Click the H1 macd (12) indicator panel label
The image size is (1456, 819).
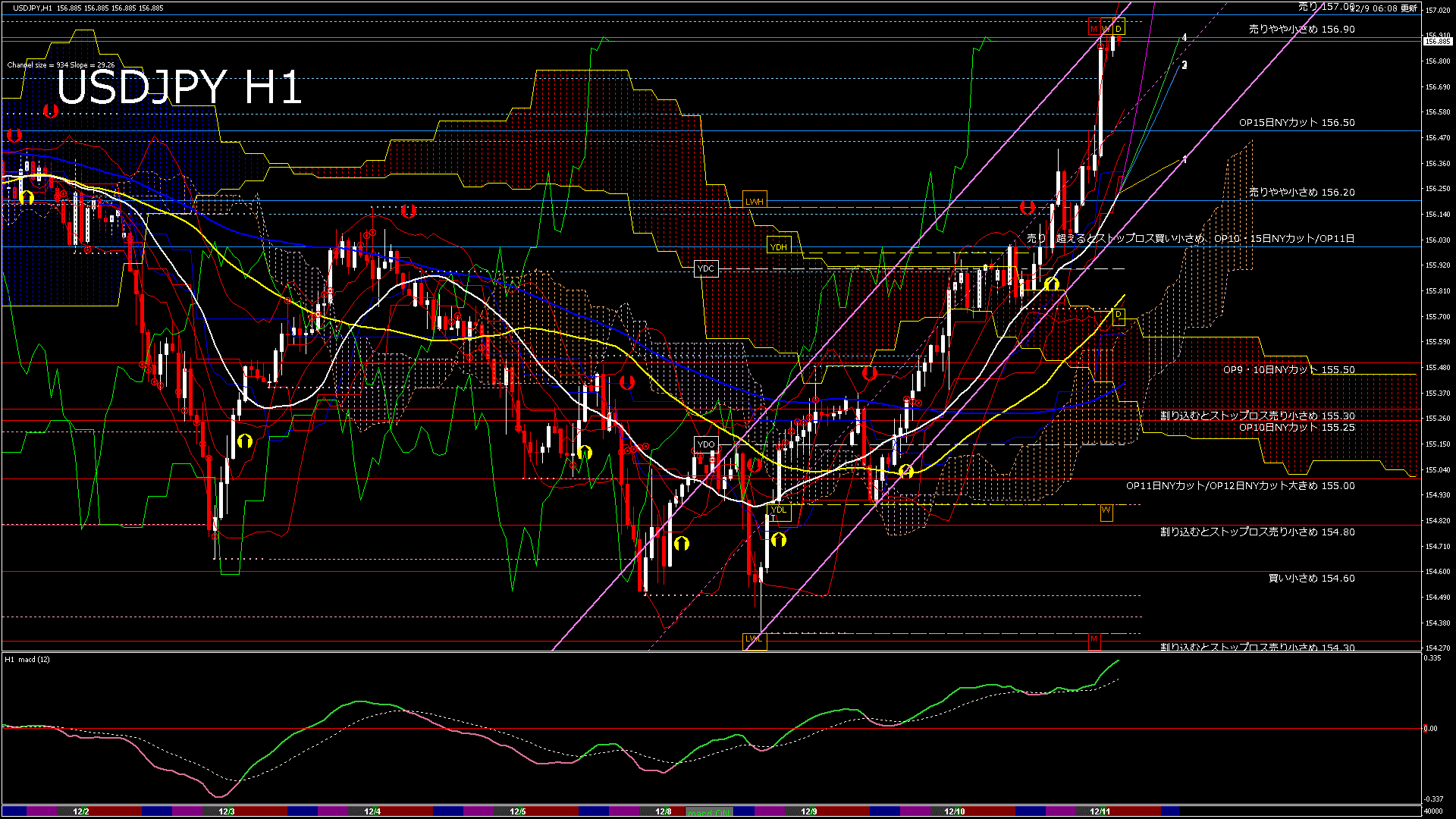[x=28, y=660]
